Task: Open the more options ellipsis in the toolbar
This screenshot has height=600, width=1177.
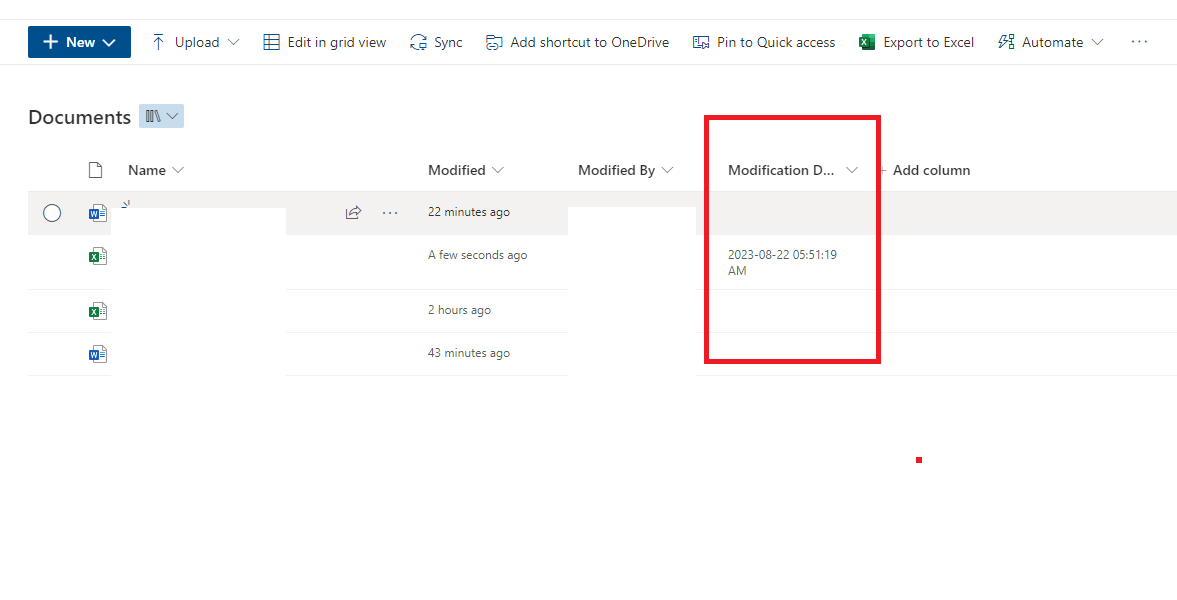Action: [x=1139, y=41]
